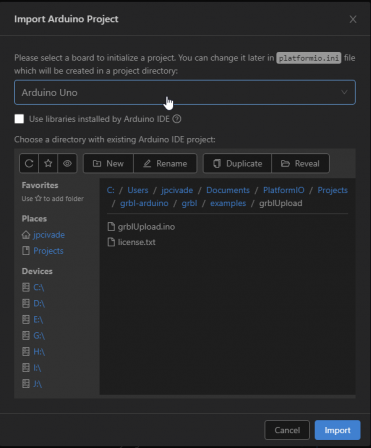Click drive icon beside D:\
The image size is (371, 448).
[x=26, y=303]
